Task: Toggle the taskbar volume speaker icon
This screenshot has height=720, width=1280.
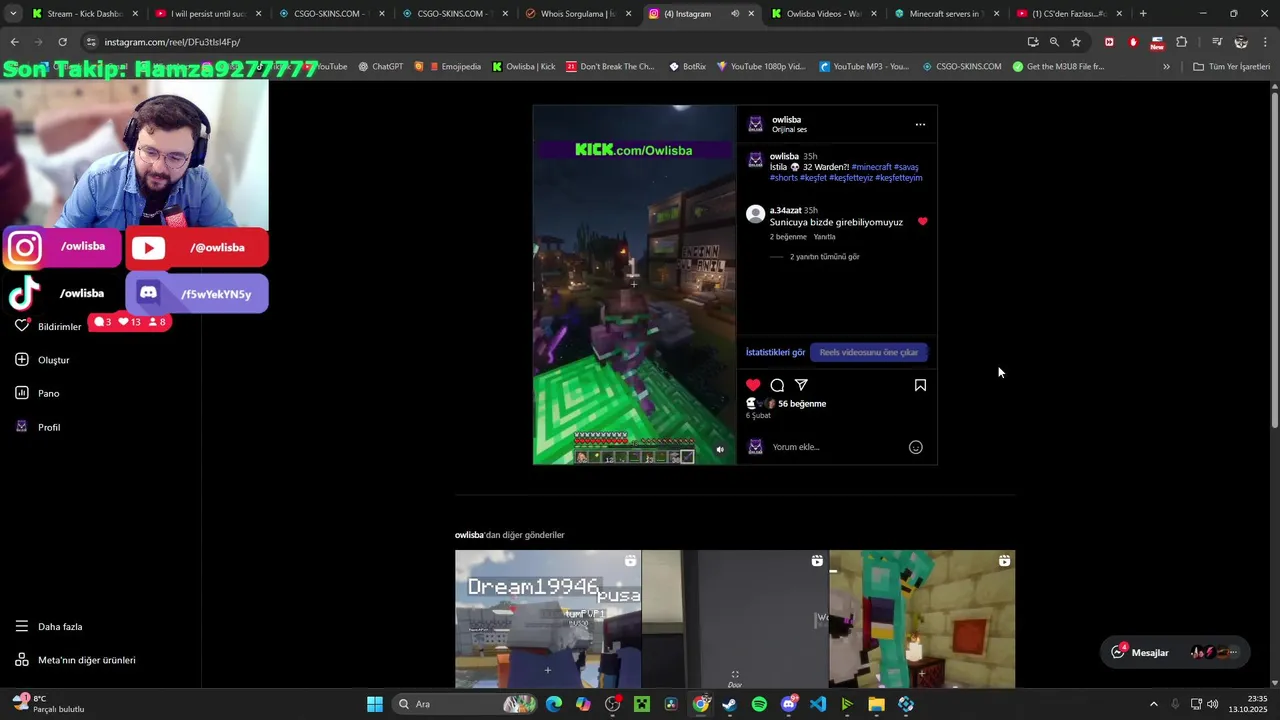Action: (x=1213, y=704)
